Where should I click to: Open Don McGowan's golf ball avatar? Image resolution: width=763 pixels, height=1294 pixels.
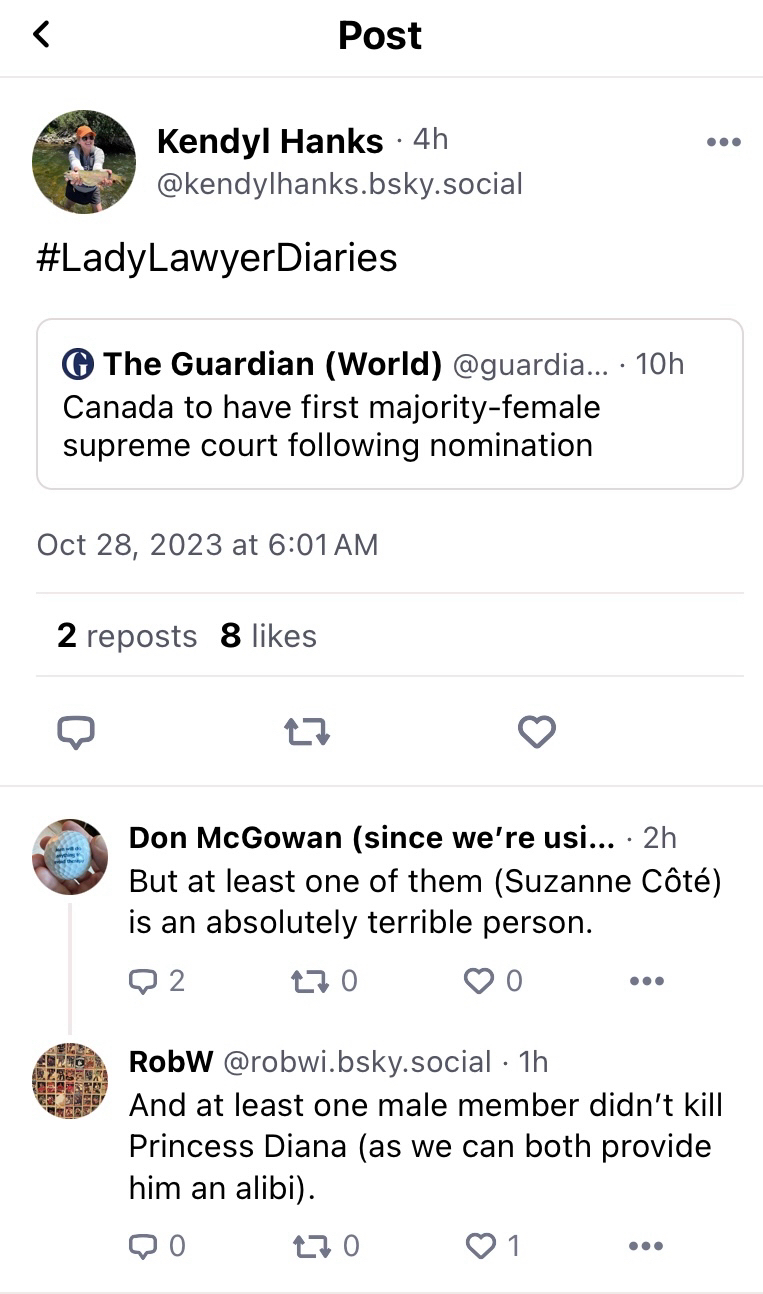pos(70,856)
